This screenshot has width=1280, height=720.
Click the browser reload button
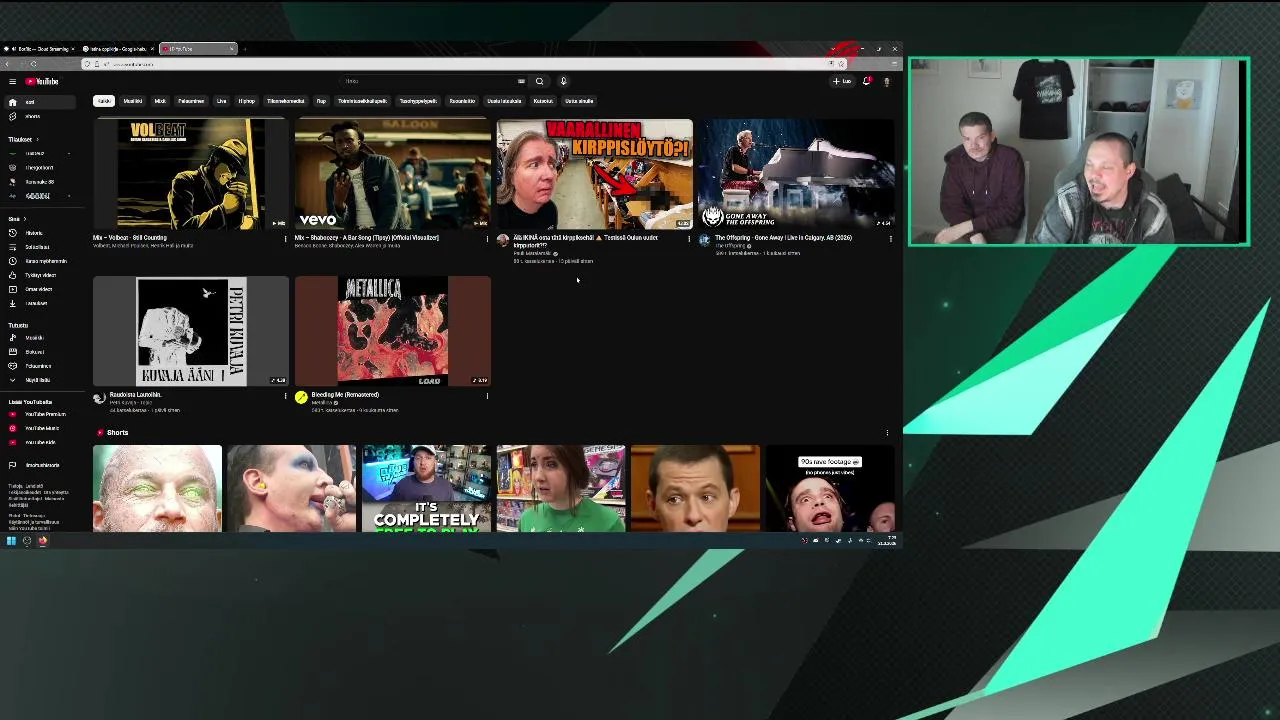click(x=33, y=64)
